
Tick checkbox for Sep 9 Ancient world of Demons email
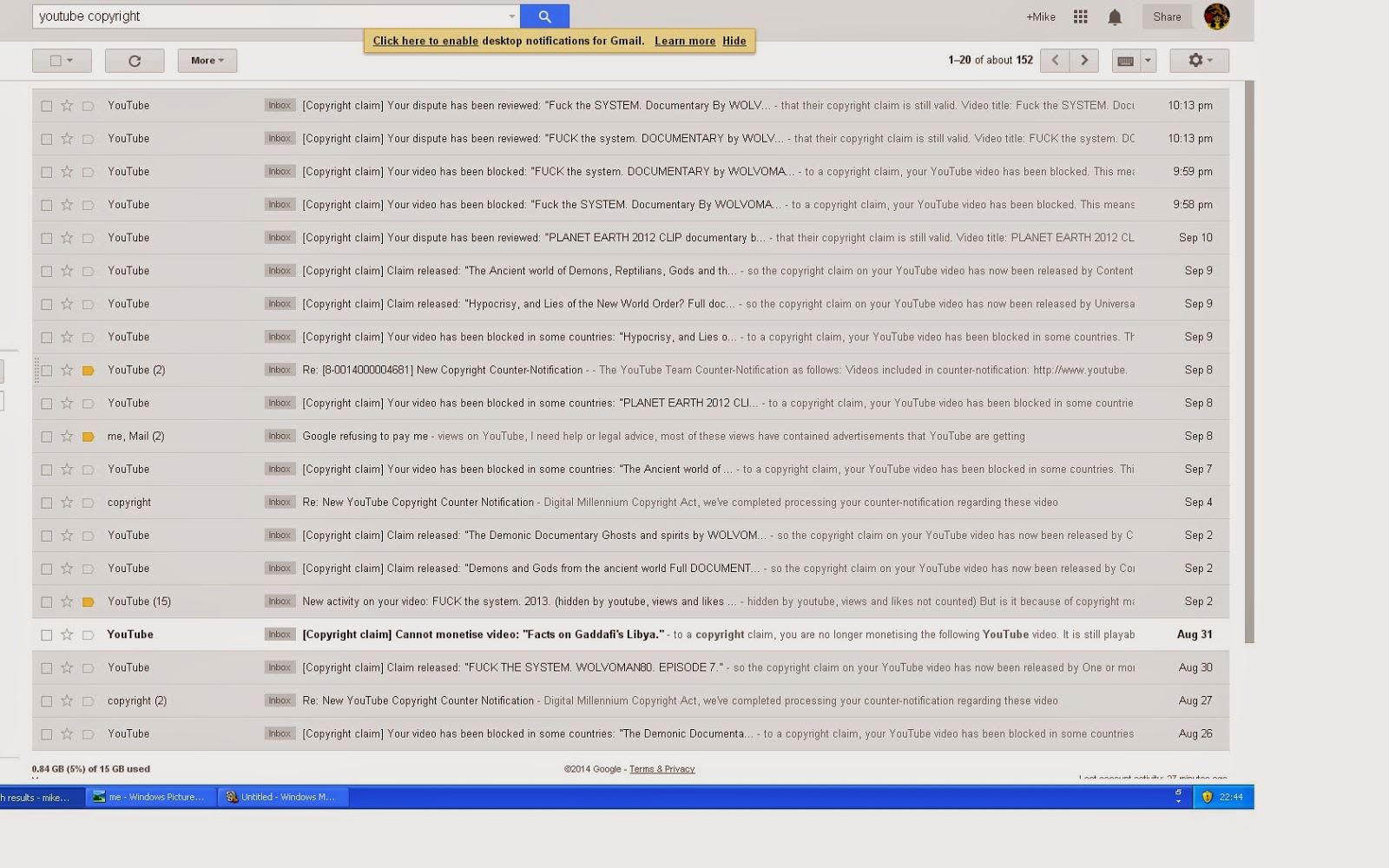point(47,271)
